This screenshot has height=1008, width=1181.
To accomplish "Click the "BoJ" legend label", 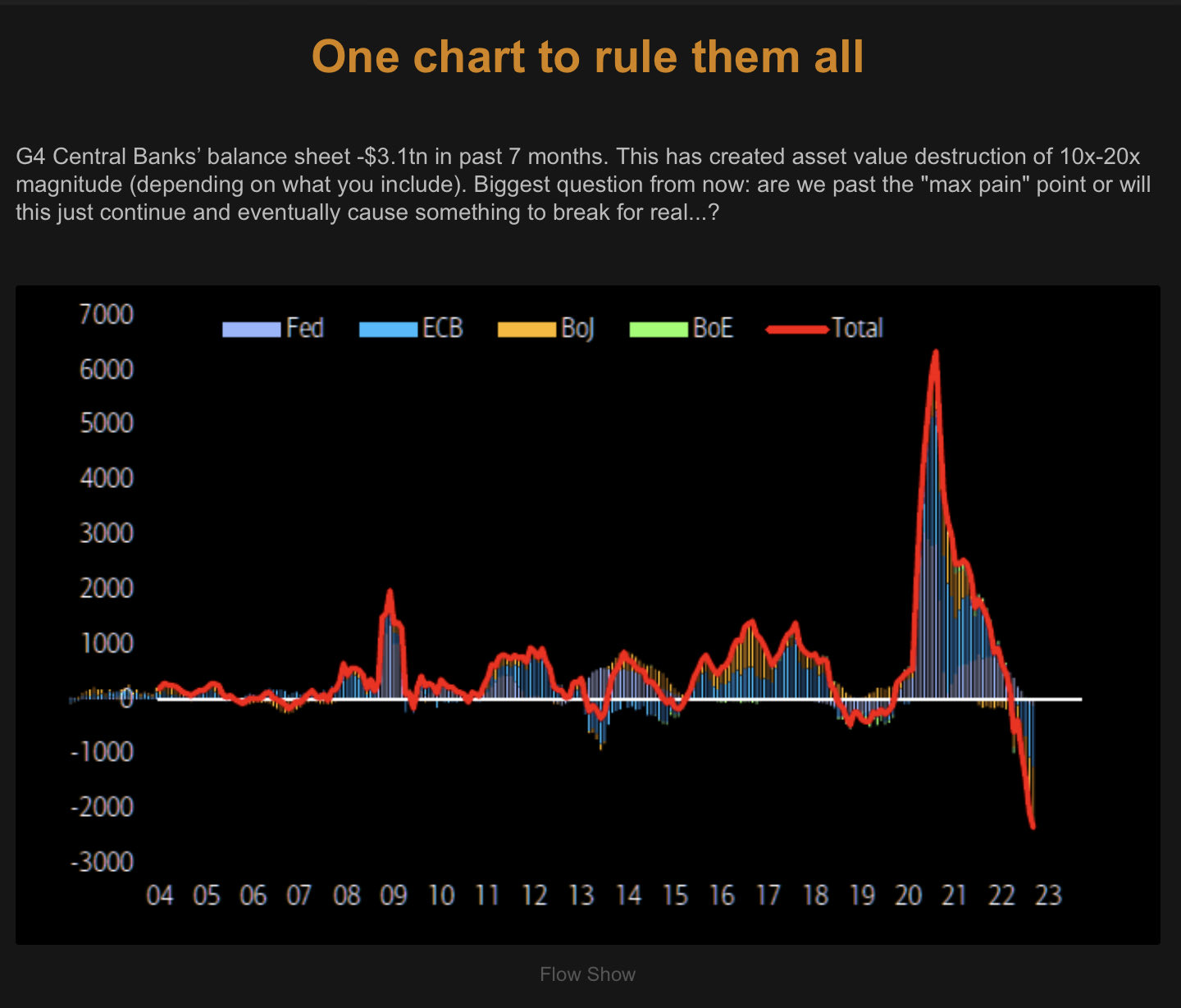I will (x=577, y=328).
